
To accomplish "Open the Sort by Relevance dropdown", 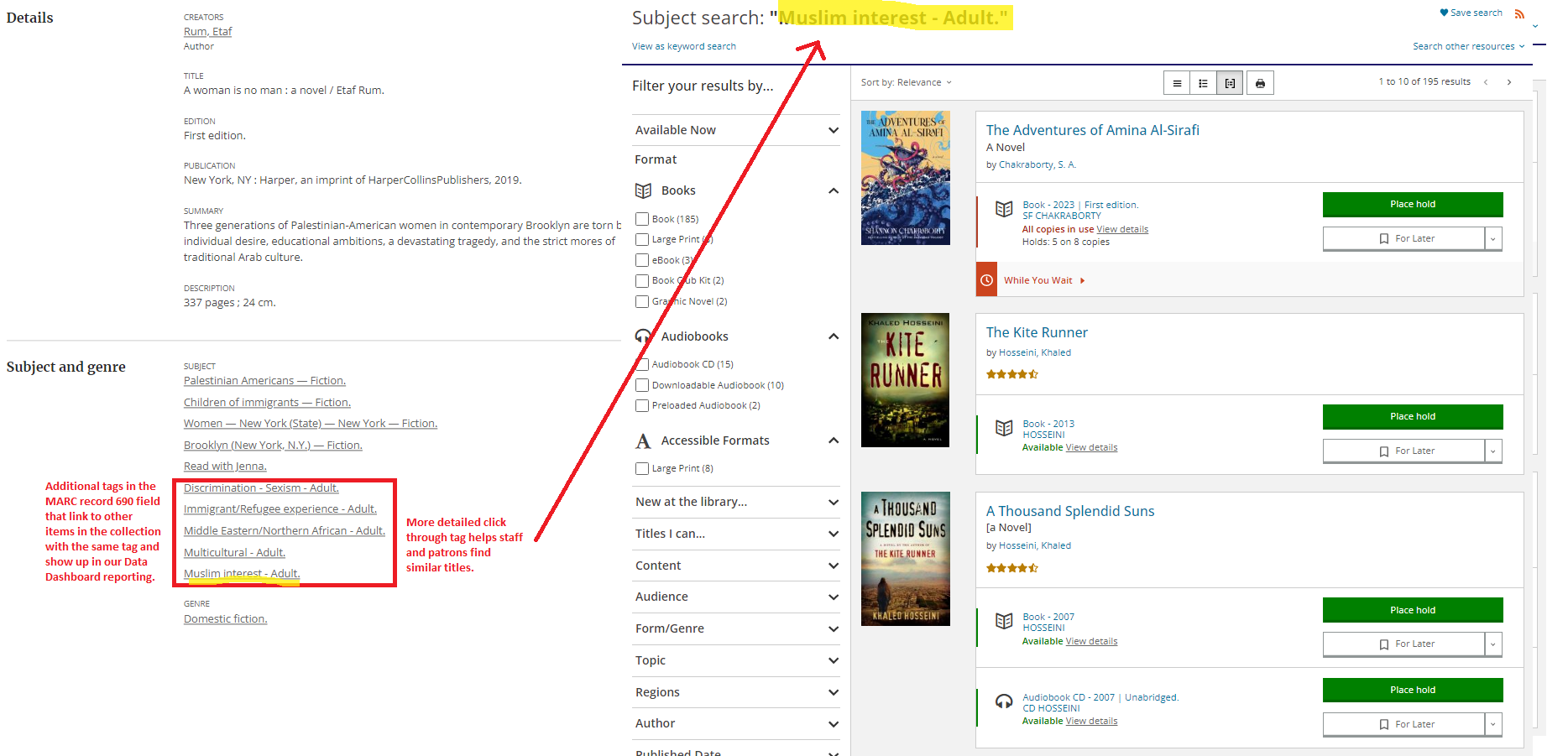I will 907,82.
